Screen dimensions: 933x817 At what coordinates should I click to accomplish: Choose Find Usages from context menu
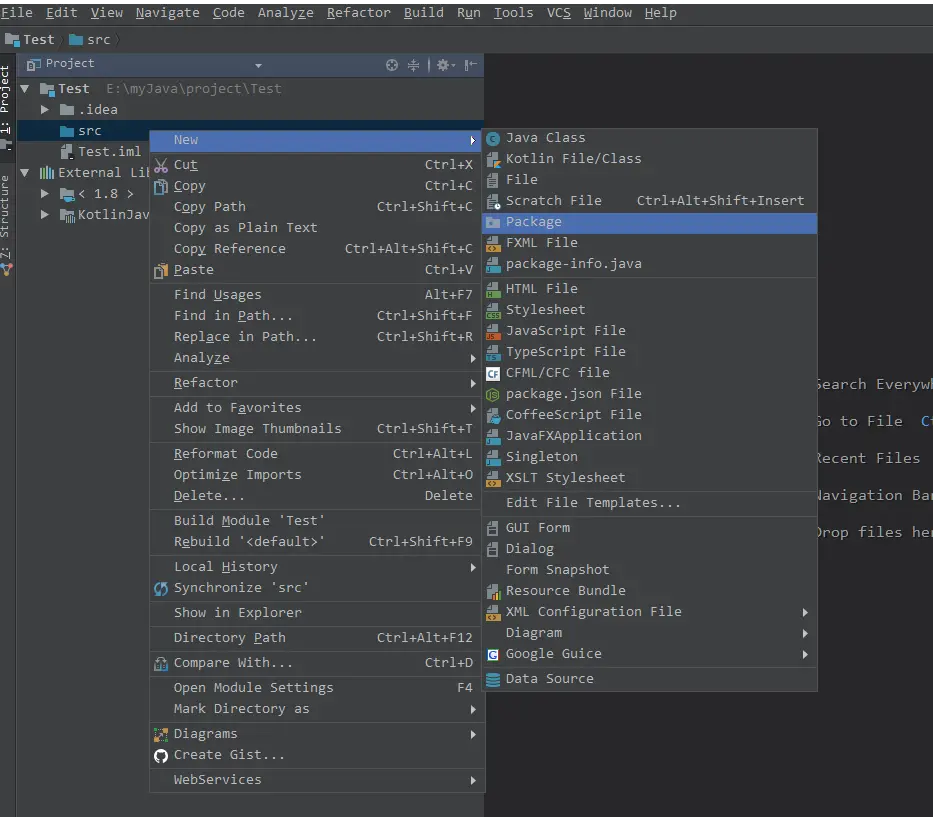(x=317, y=295)
